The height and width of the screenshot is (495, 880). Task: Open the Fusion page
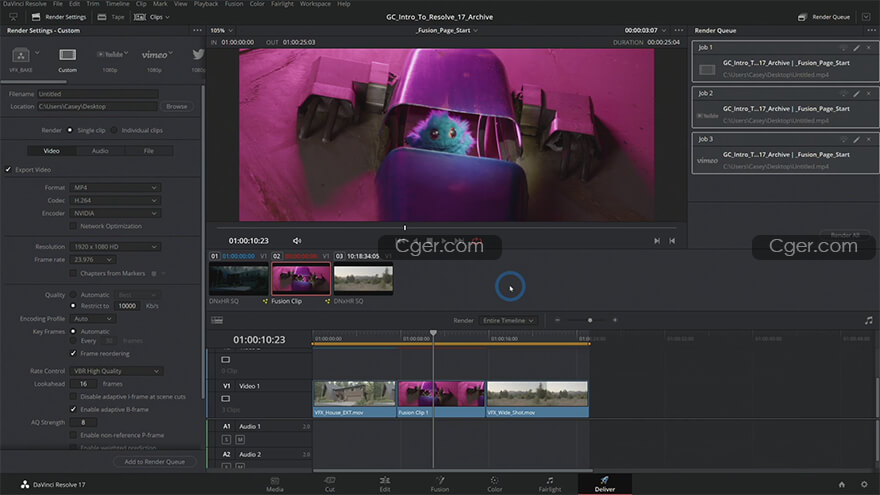pos(439,484)
